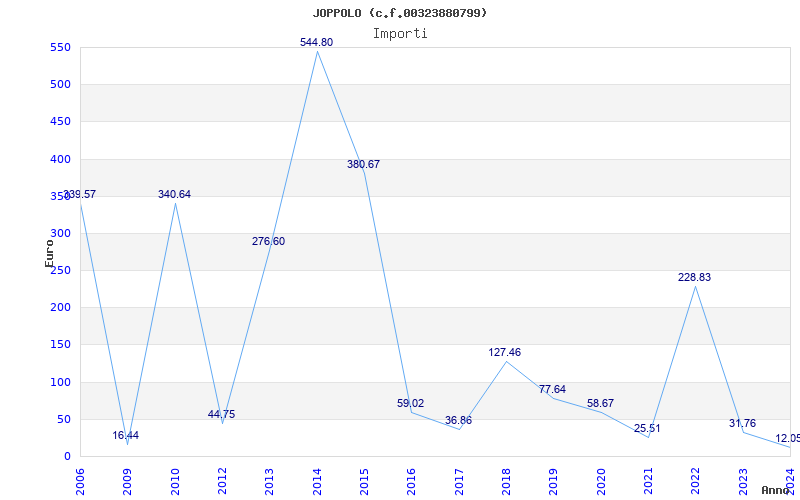Select the 2012 x-axis year label
This screenshot has height=500, width=800.
pyautogui.click(x=222, y=482)
